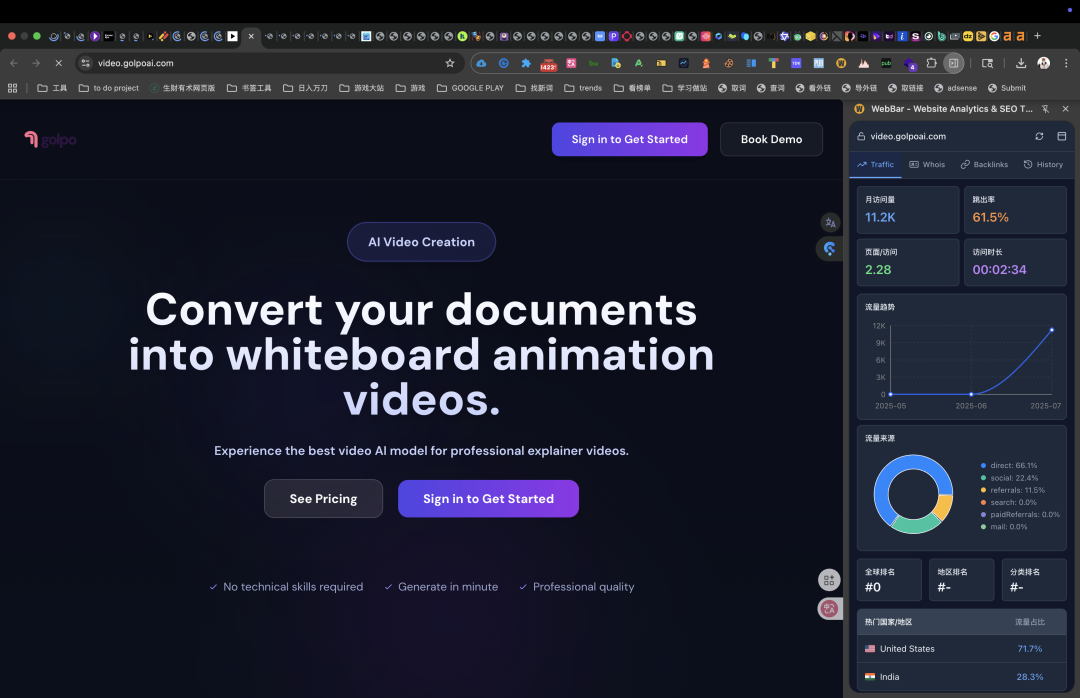The height and width of the screenshot is (698, 1080).
Task: Click the grid floating button near page bottom
Action: [x=829, y=580]
